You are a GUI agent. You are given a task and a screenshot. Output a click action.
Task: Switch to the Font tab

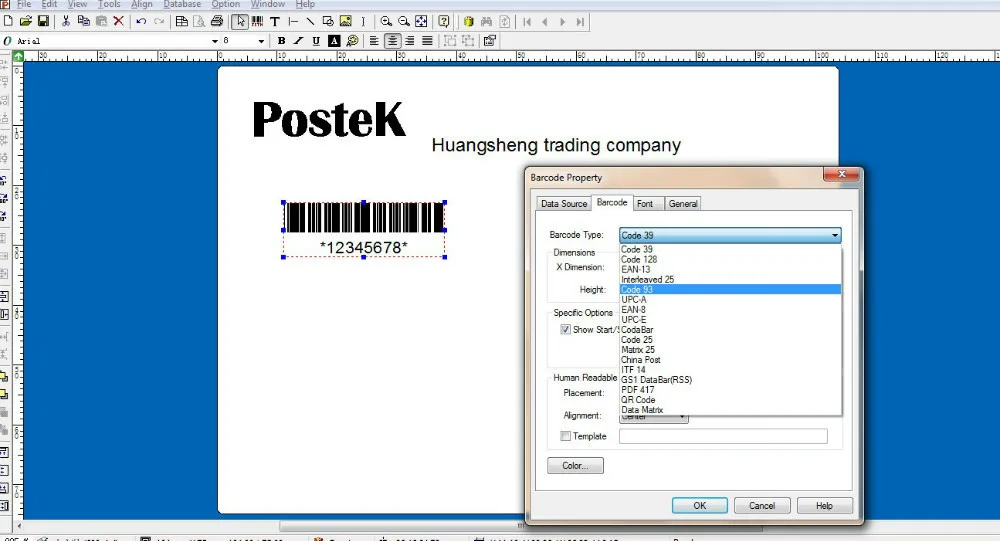(x=645, y=204)
